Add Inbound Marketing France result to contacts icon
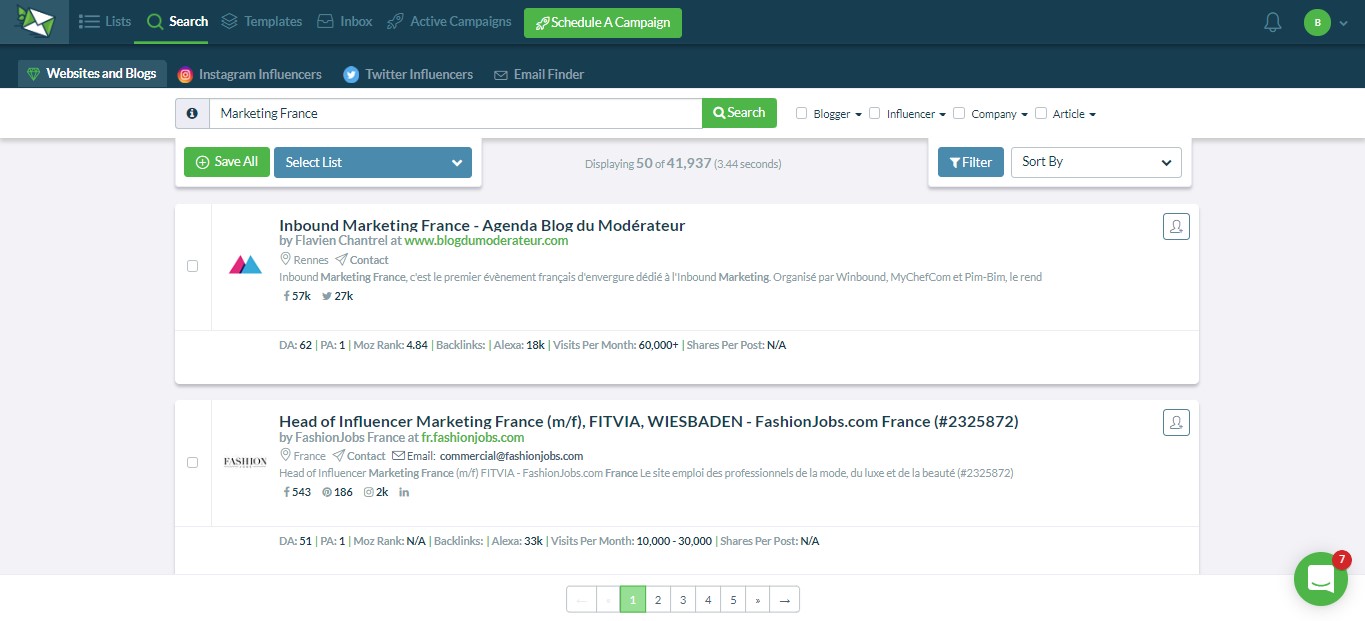Image resolution: width=1365 pixels, height=621 pixels. (x=1176, y=227)
